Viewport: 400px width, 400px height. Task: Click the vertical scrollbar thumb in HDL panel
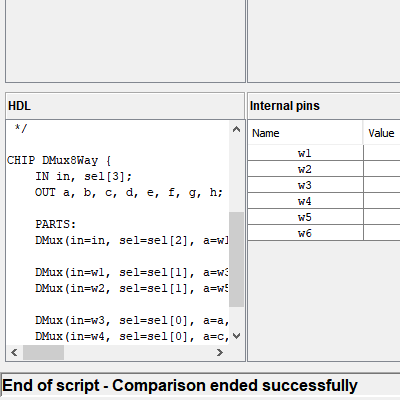point(236,259)
